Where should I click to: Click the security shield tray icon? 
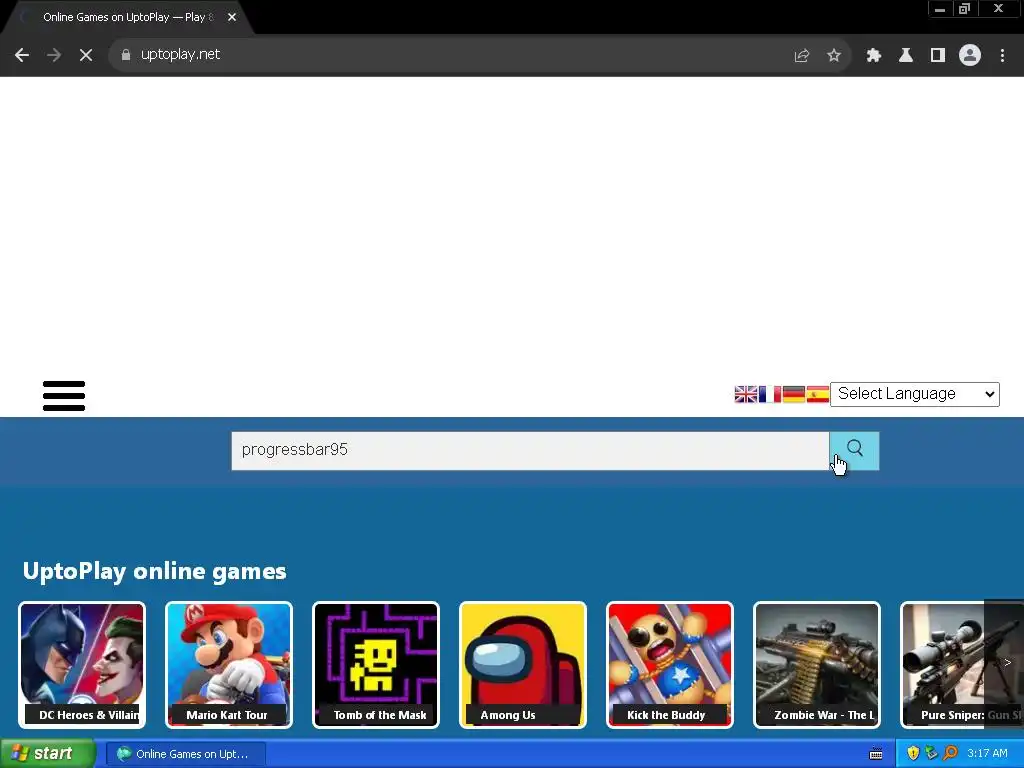click(913, 754)
